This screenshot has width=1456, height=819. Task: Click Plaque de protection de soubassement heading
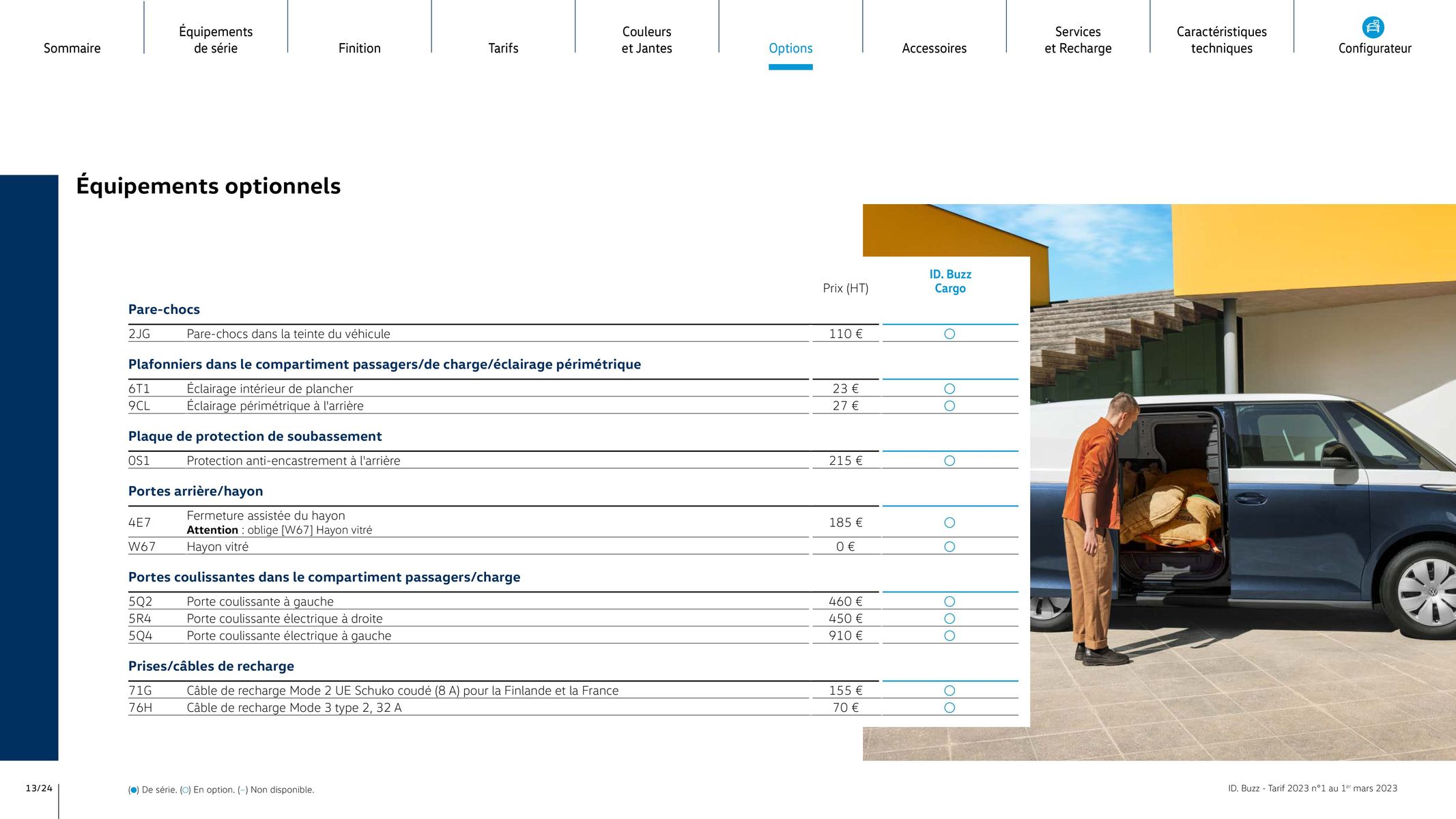255,436
